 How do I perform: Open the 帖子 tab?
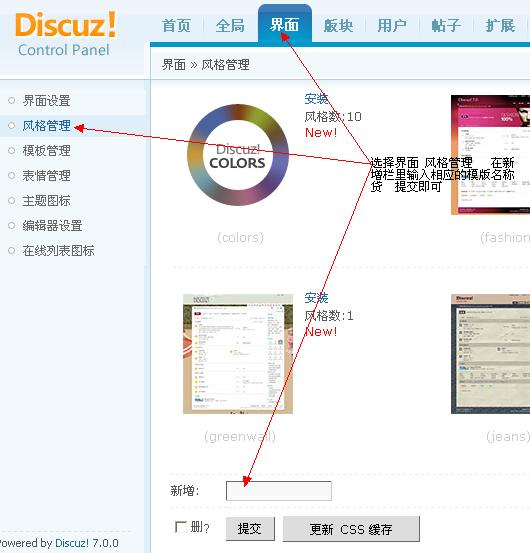(446, 26)
